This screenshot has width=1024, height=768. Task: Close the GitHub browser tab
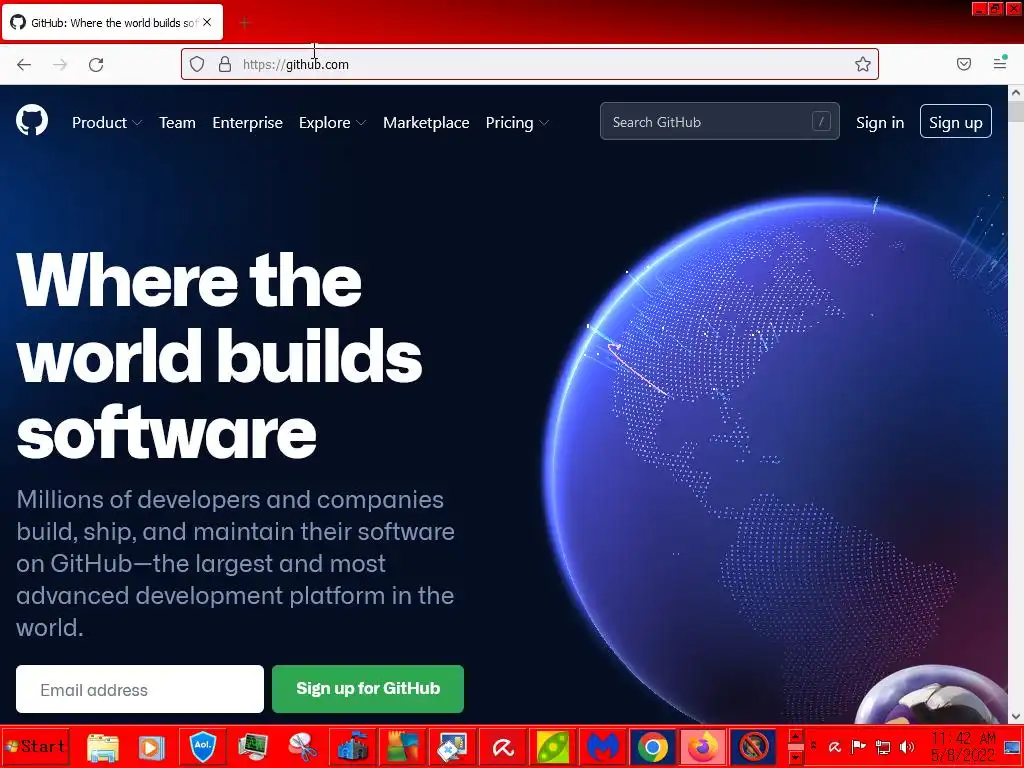pos(207,22)
